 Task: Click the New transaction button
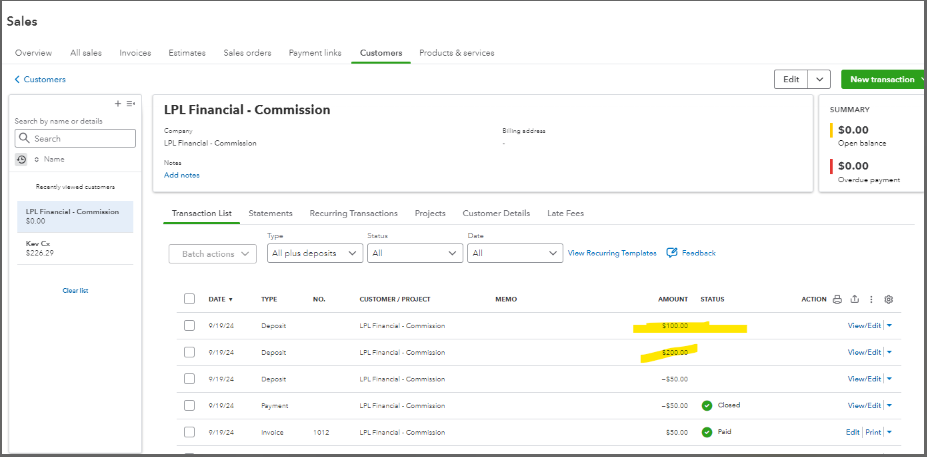point(883,80)
